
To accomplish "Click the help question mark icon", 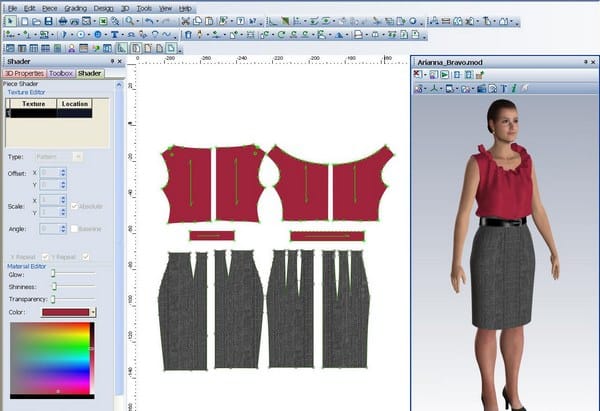I will (240, 21).
